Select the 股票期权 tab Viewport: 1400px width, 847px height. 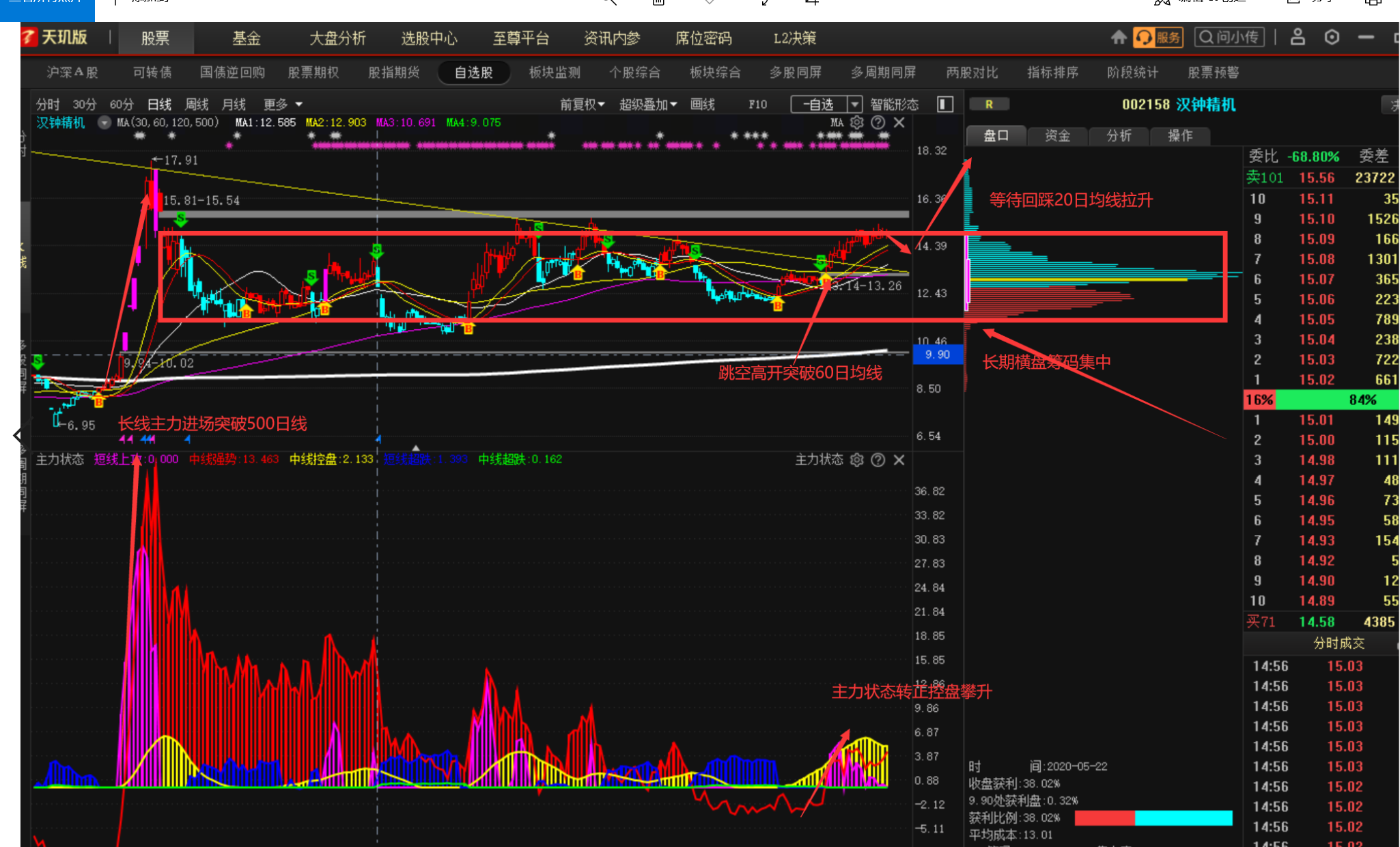pyautogui.click(x=313, y=72)
